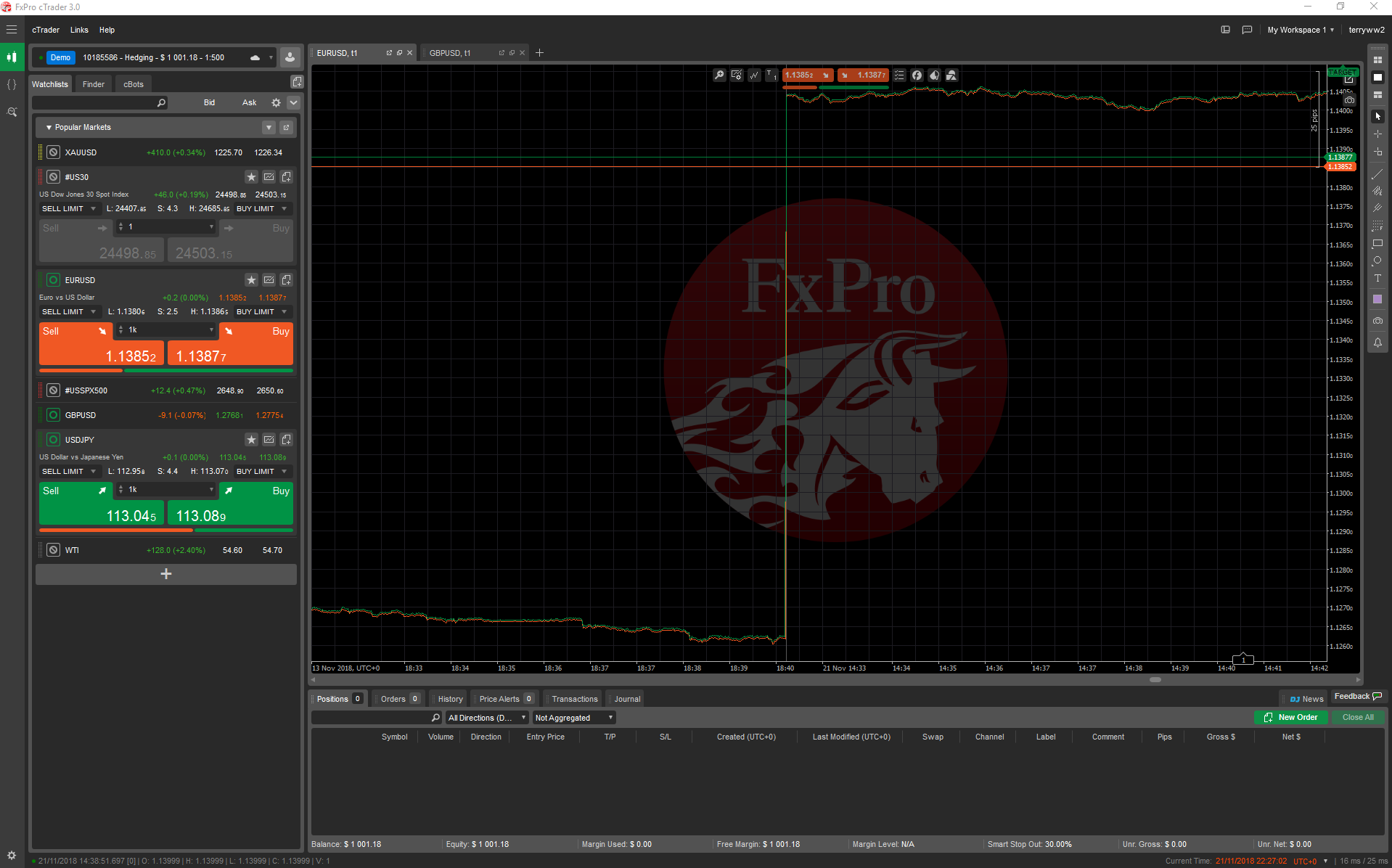Pick the purple drawing color swatch
The width and height of the screenshot is (1392, 868).
point(1377,299)
